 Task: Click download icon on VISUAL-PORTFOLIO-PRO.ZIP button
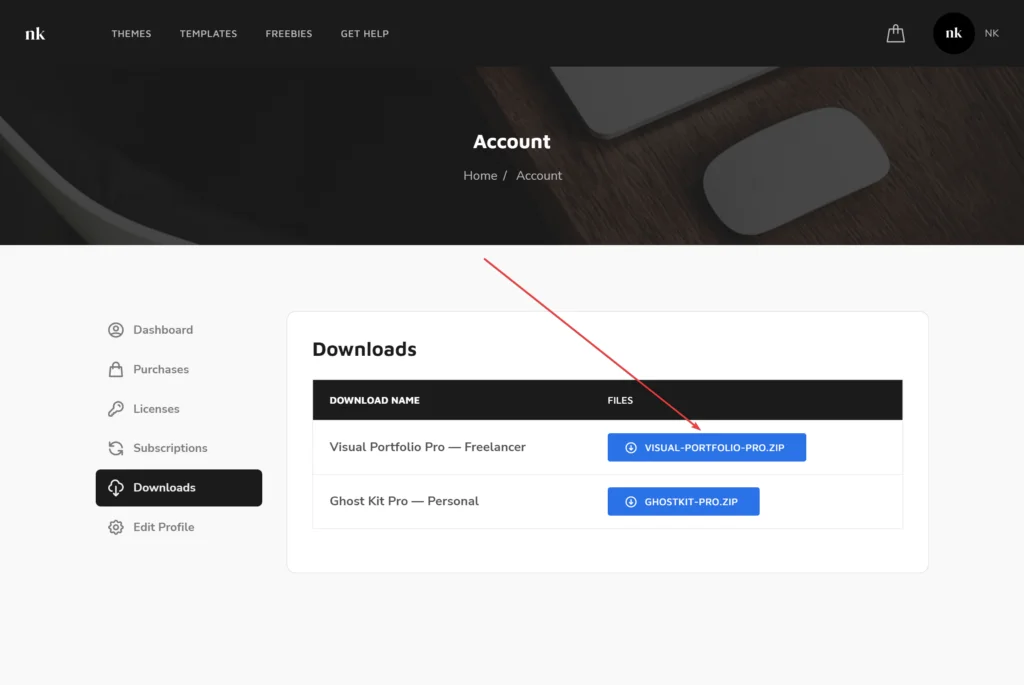631,447
